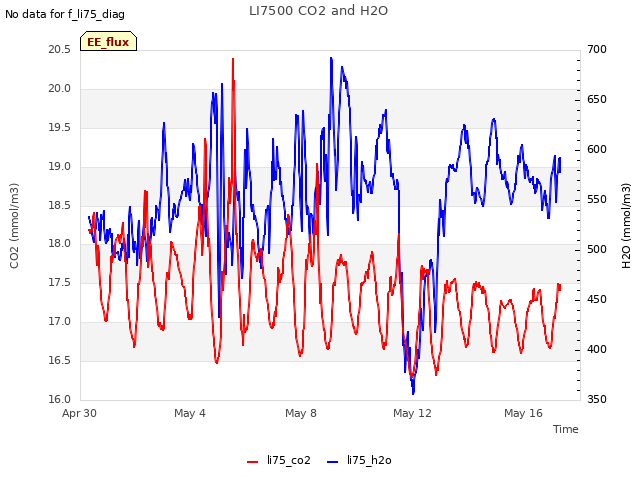The width and height of the screenshot is (640, 480).
Task: Click the 18.0 value on CO2 axis
Action: (x=60, y=244)
